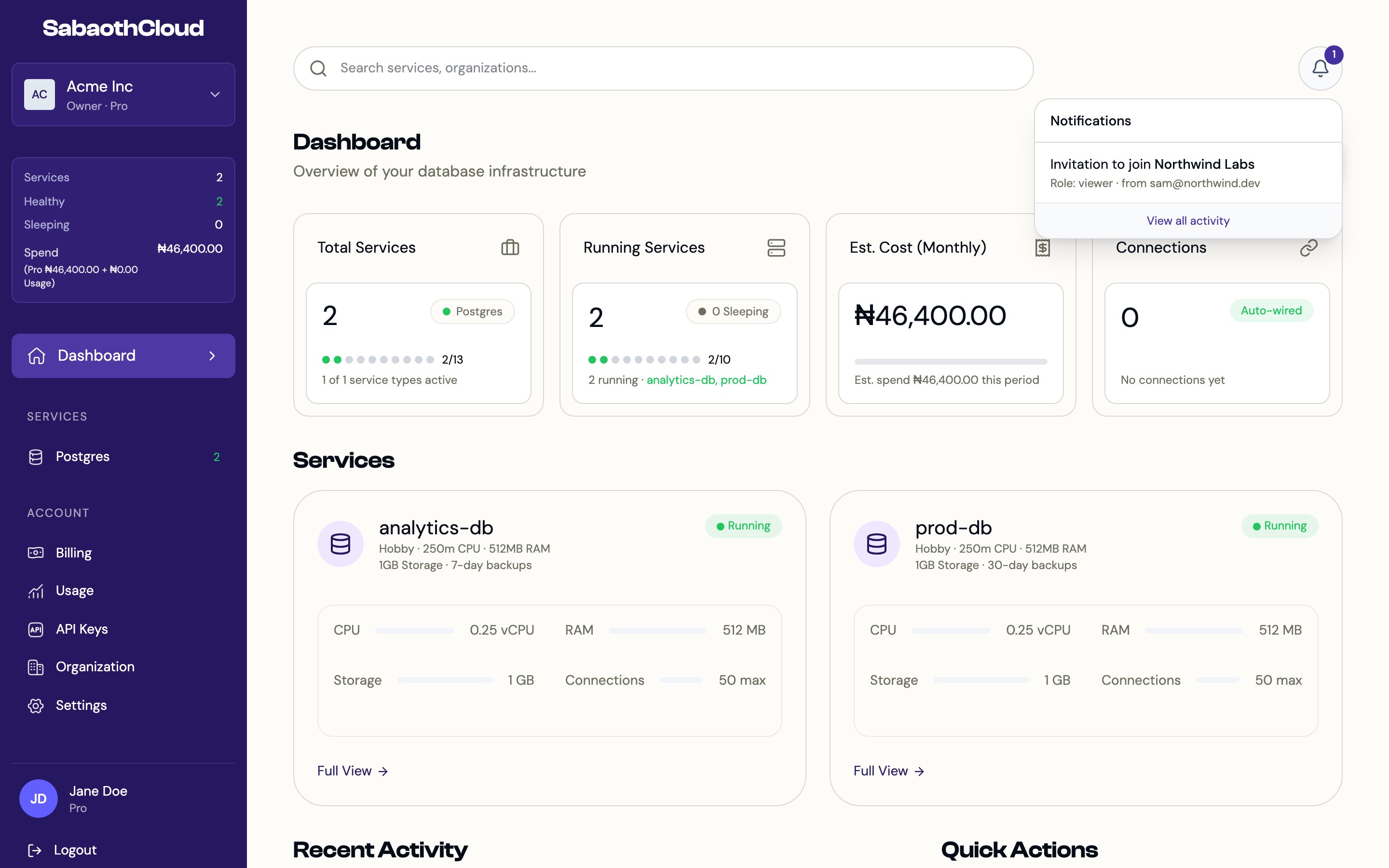Open the Northwind Labs invitation notification
The height and width of the screenshot is (868, 1389).
[x=1188, y=173]
